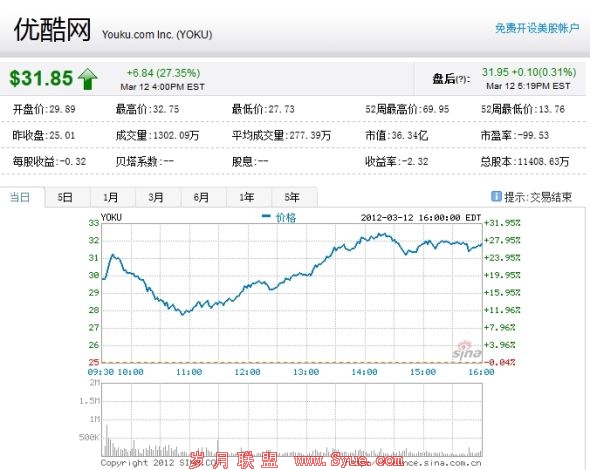Click the 52周最高价:69.95 value
Screen dimensions: 590x470
tap(407, 110)
